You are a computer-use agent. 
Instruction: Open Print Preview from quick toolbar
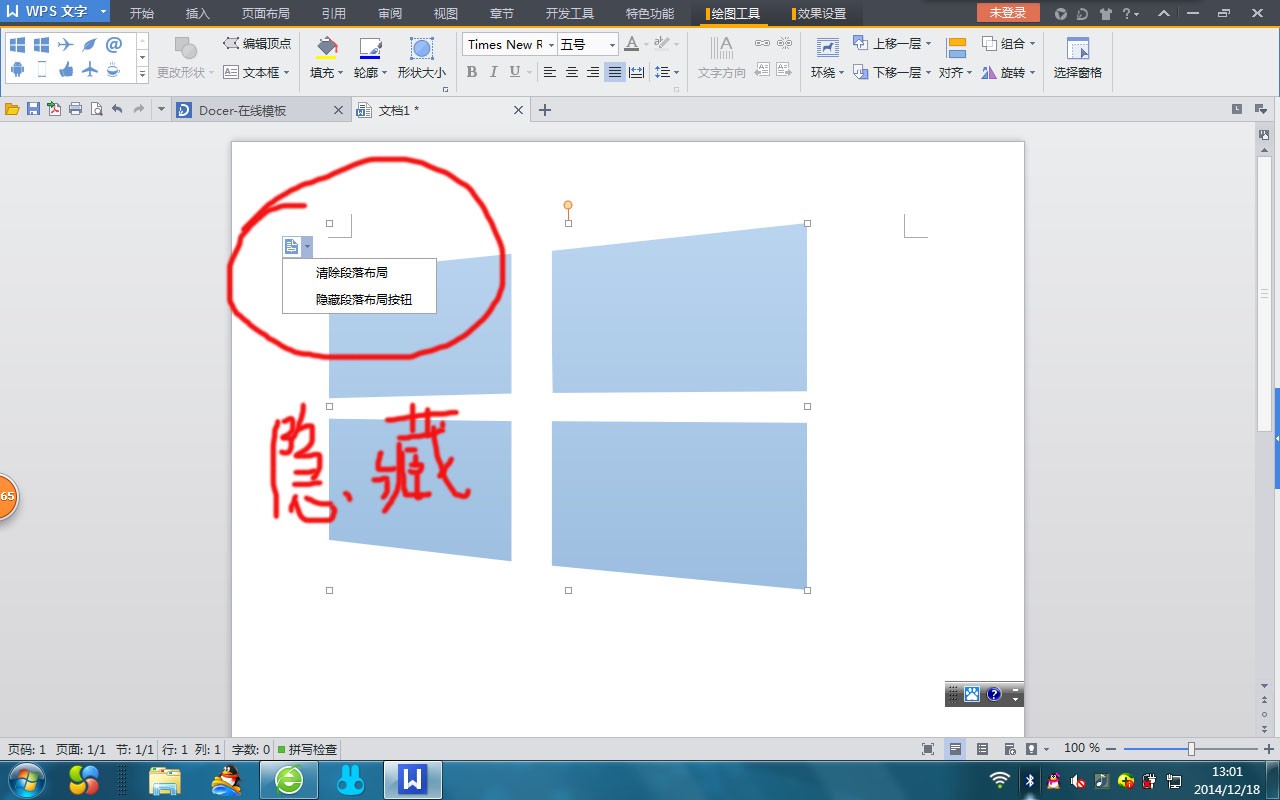tap(96, 110)
